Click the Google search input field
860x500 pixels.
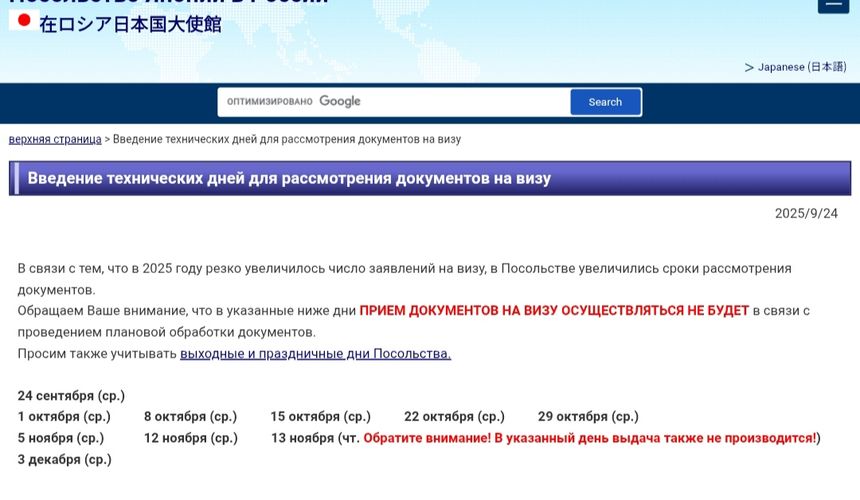[x=394, y=102]
